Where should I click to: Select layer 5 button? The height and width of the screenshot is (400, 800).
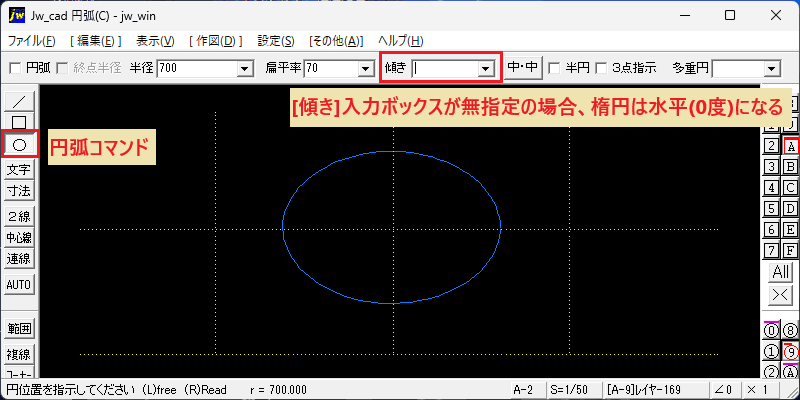point(771,209)
